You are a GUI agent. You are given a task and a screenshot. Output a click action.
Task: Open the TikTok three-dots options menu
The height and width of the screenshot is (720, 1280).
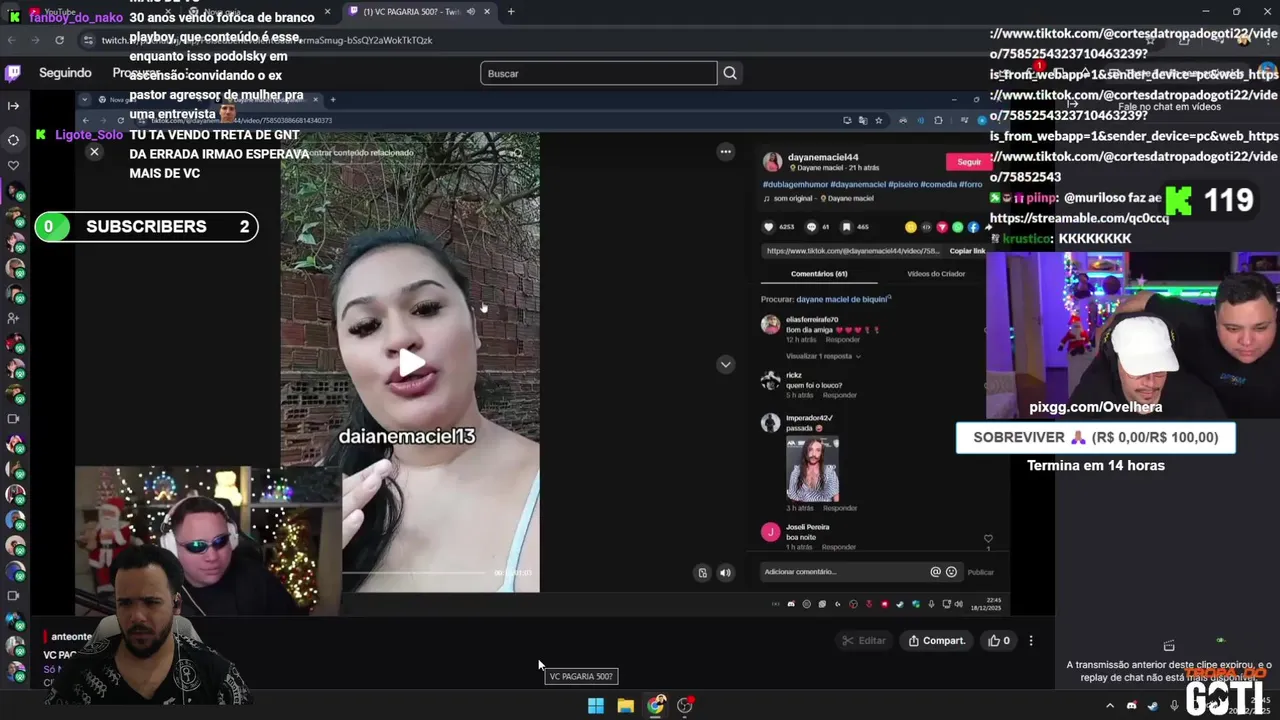tap(726, 151)
